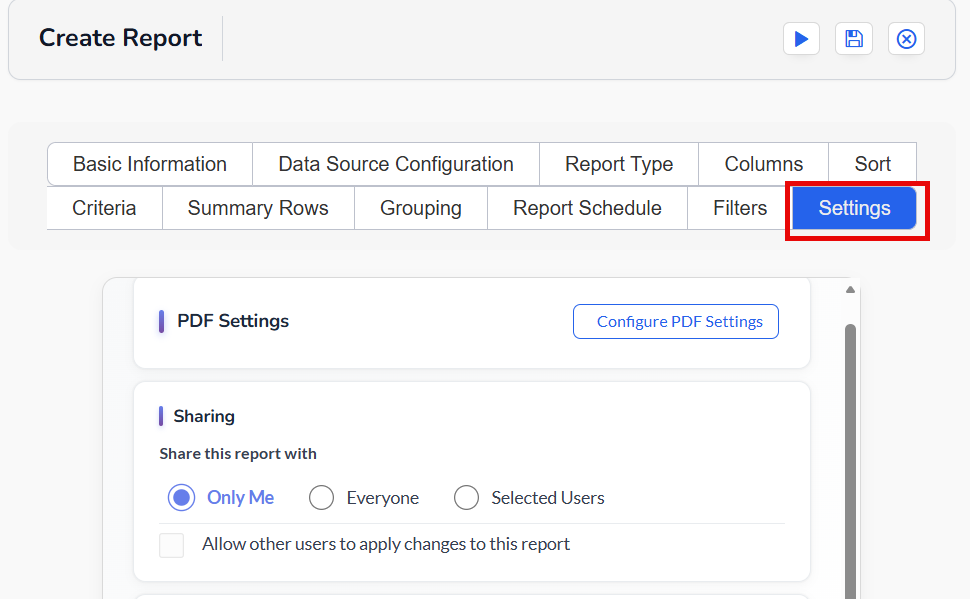Save the report using the floppy disk icon
The height and width of the screenshot is (599, 970).
pos(854,39)
